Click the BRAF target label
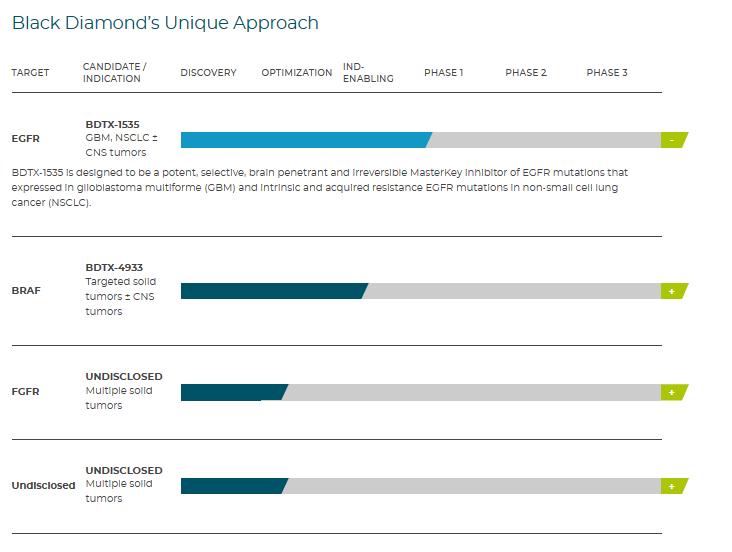Image resolution: width=732 pixels, height=552 pixels. (26, 290)
